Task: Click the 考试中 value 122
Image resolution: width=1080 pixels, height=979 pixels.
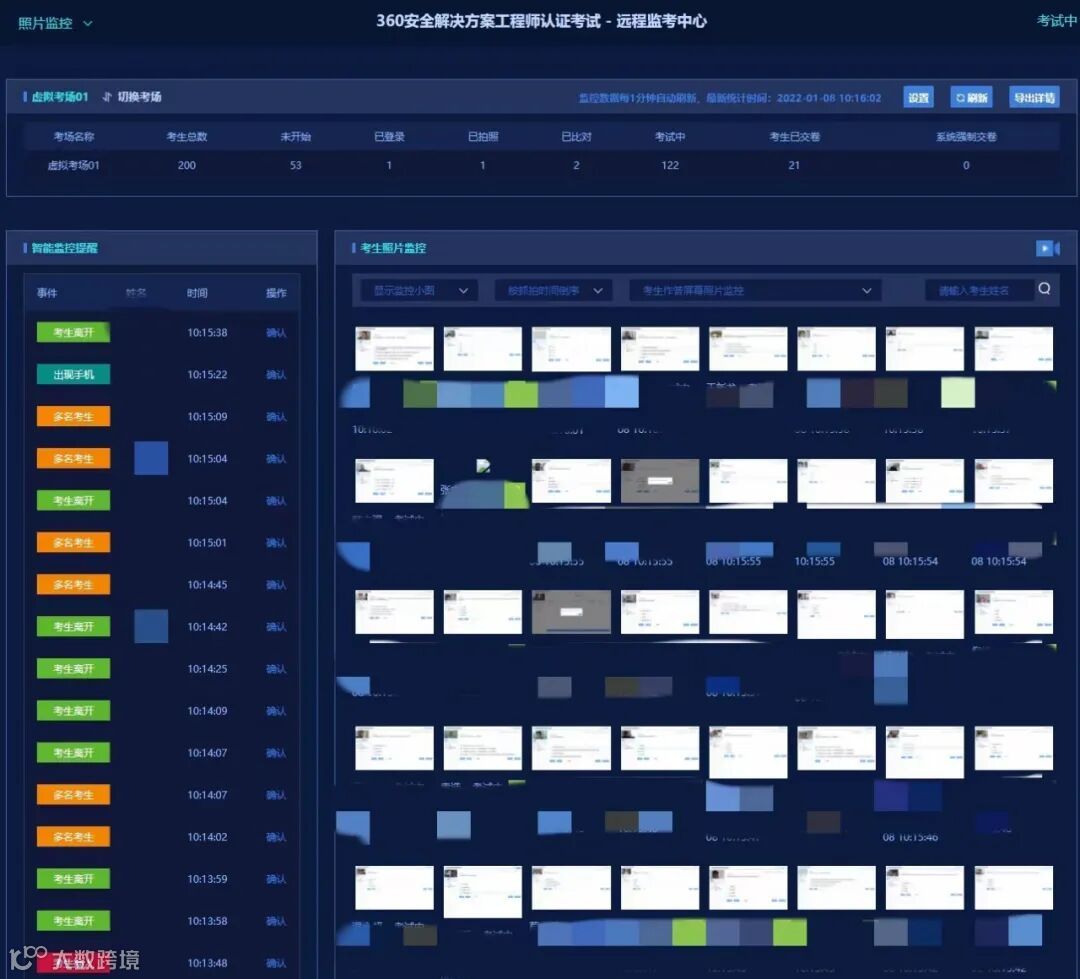Action: pos(670,165)
